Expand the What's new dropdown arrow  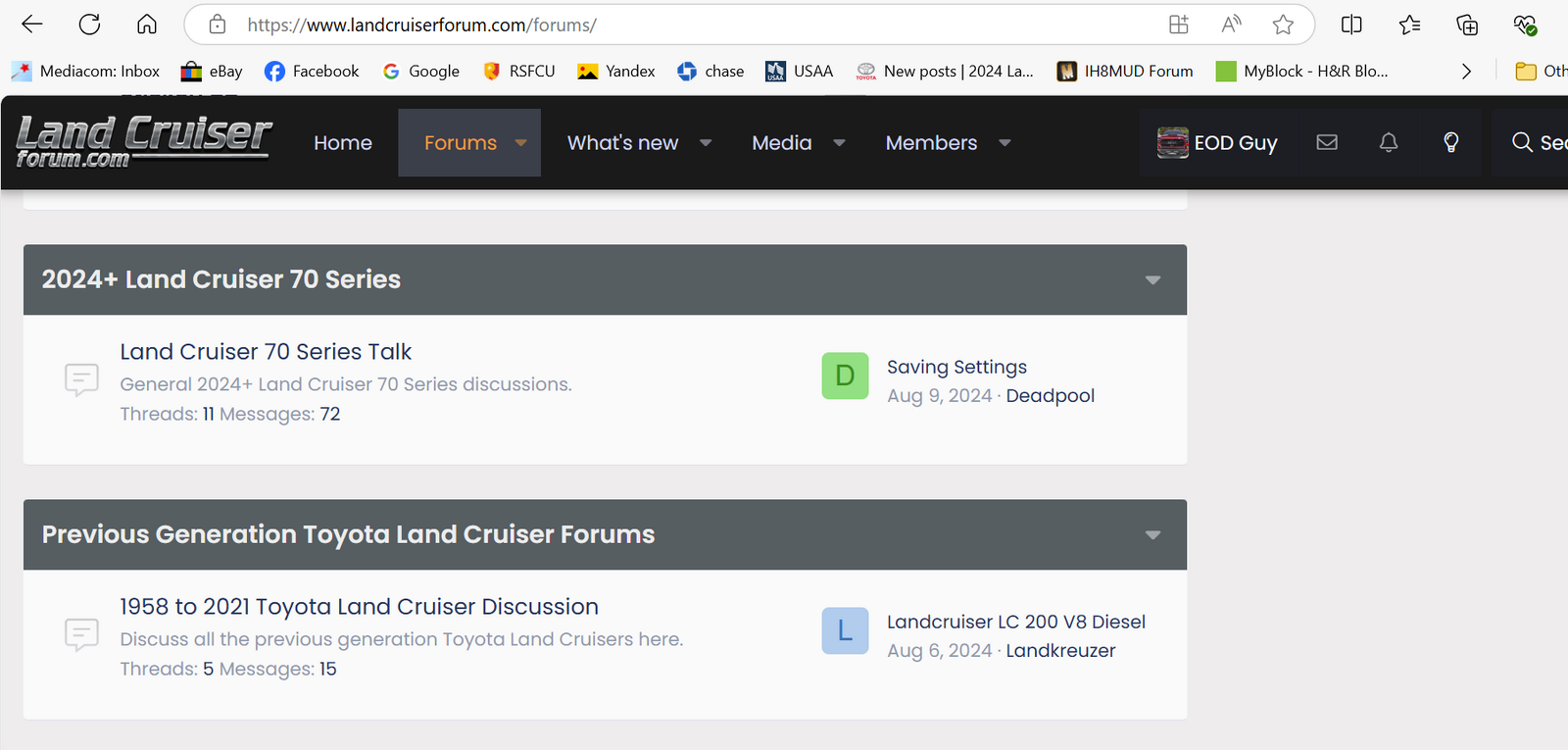pyautogui.click(x=706, y=143)
